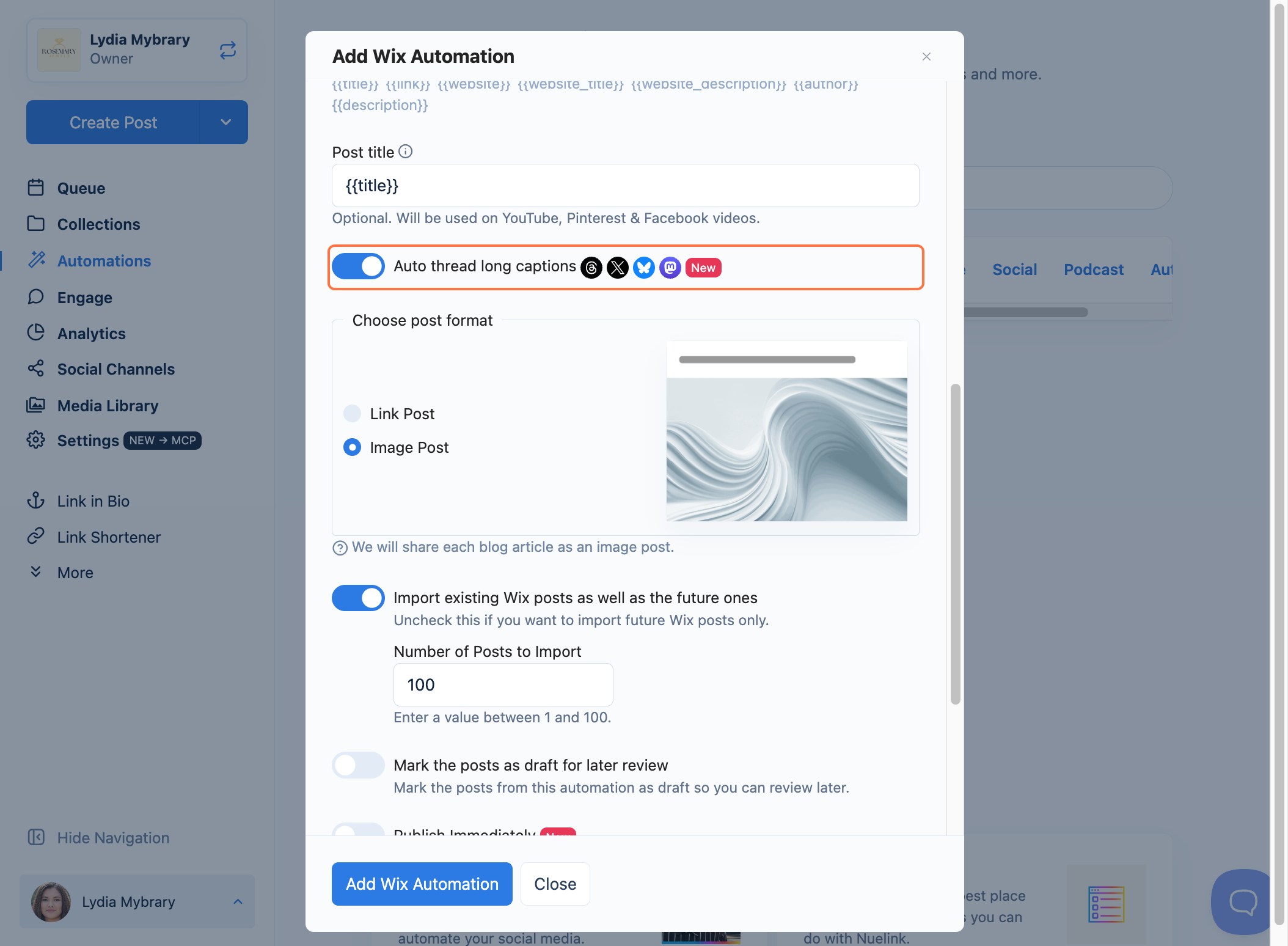Click the Post title input field
Viewport: 1288px width, 946px height.
[x=625, y=186]
